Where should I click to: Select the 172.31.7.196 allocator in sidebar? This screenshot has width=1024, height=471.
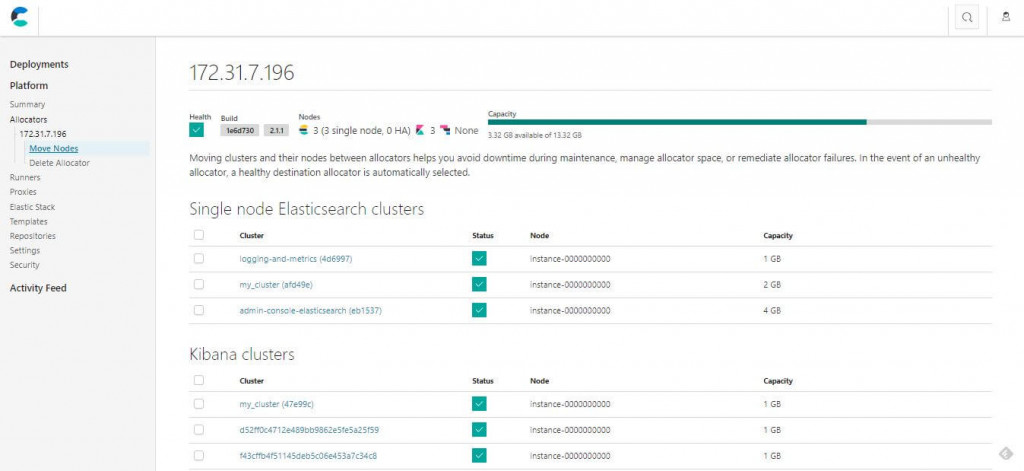(42, 134)
